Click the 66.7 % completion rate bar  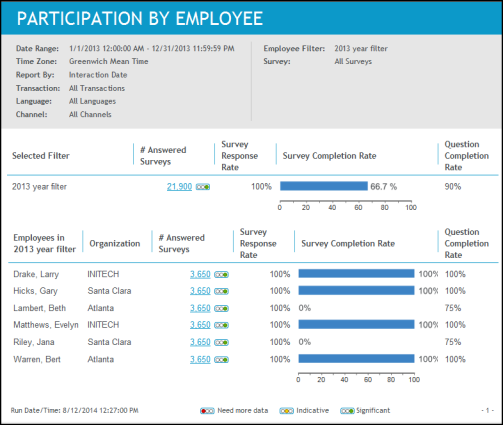click(324, 186)
